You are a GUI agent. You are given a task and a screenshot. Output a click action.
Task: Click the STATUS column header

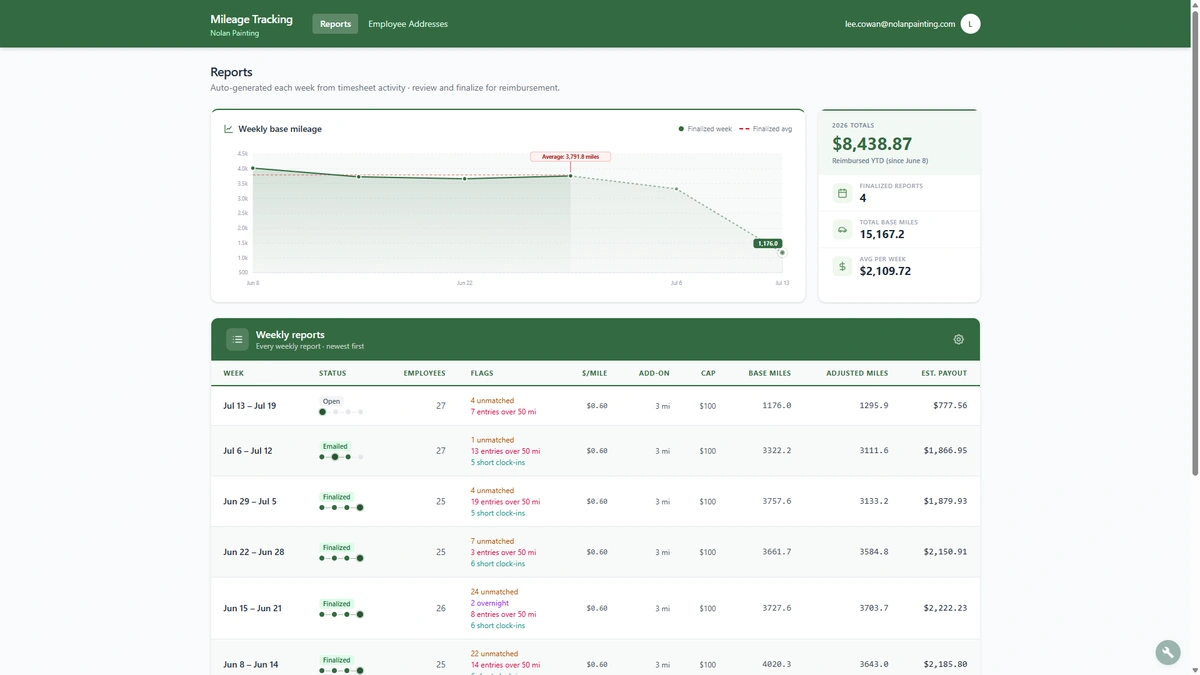pos(332,373)
